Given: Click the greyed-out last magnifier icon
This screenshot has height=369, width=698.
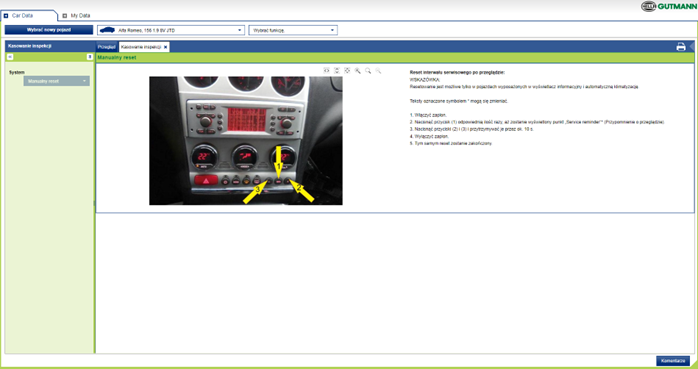Looking at the screenshot, I should [378, 70].
